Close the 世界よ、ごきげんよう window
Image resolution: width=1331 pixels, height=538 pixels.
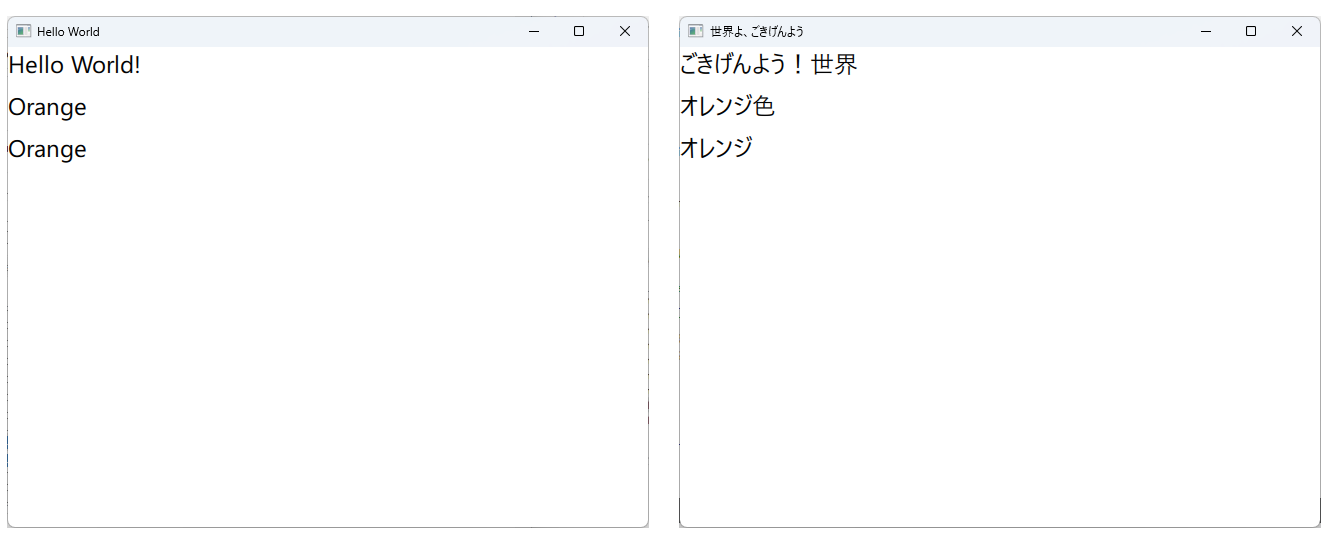tap(1297, 31)
